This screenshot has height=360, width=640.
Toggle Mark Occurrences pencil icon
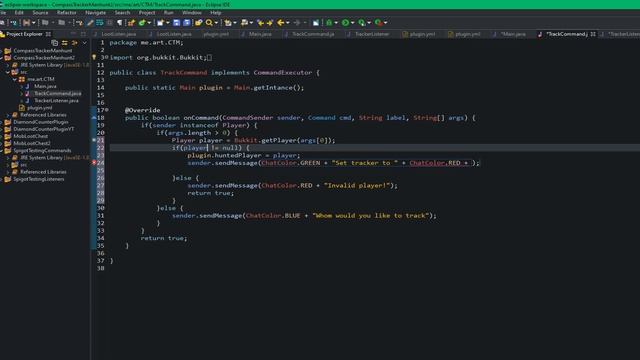pos(90,22)
